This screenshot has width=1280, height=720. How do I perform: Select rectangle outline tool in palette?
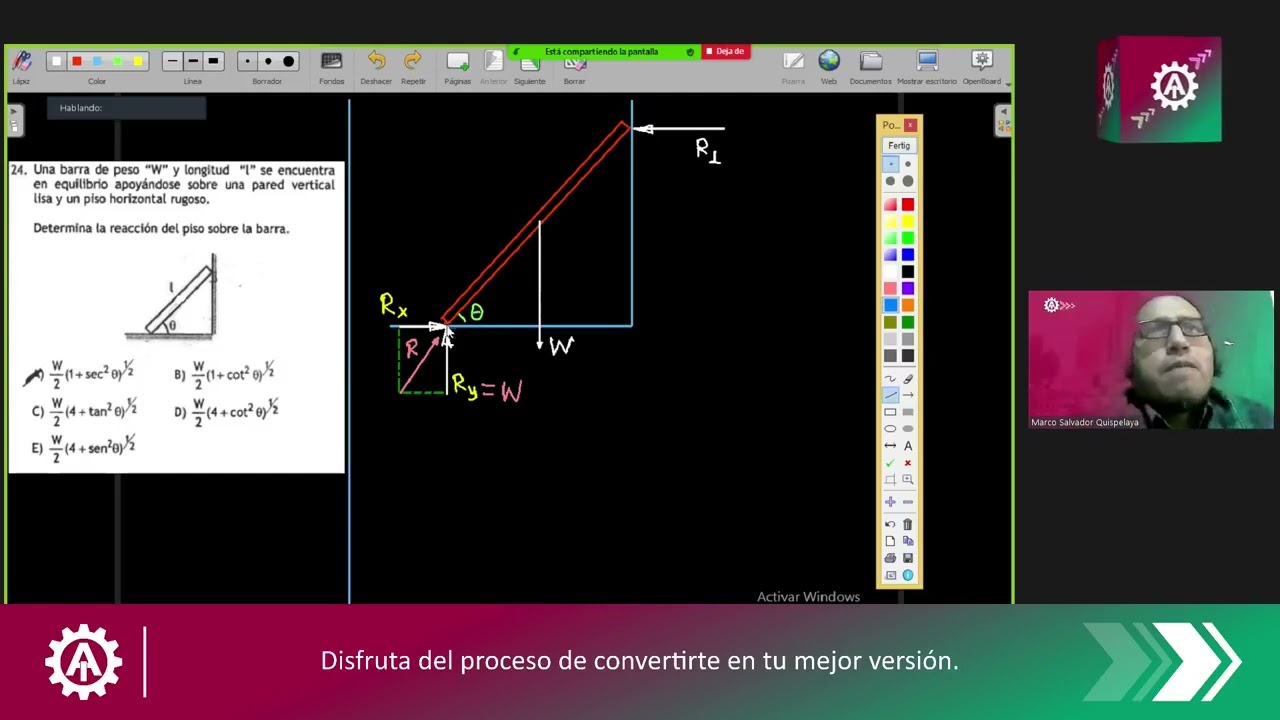click(890, 412)
